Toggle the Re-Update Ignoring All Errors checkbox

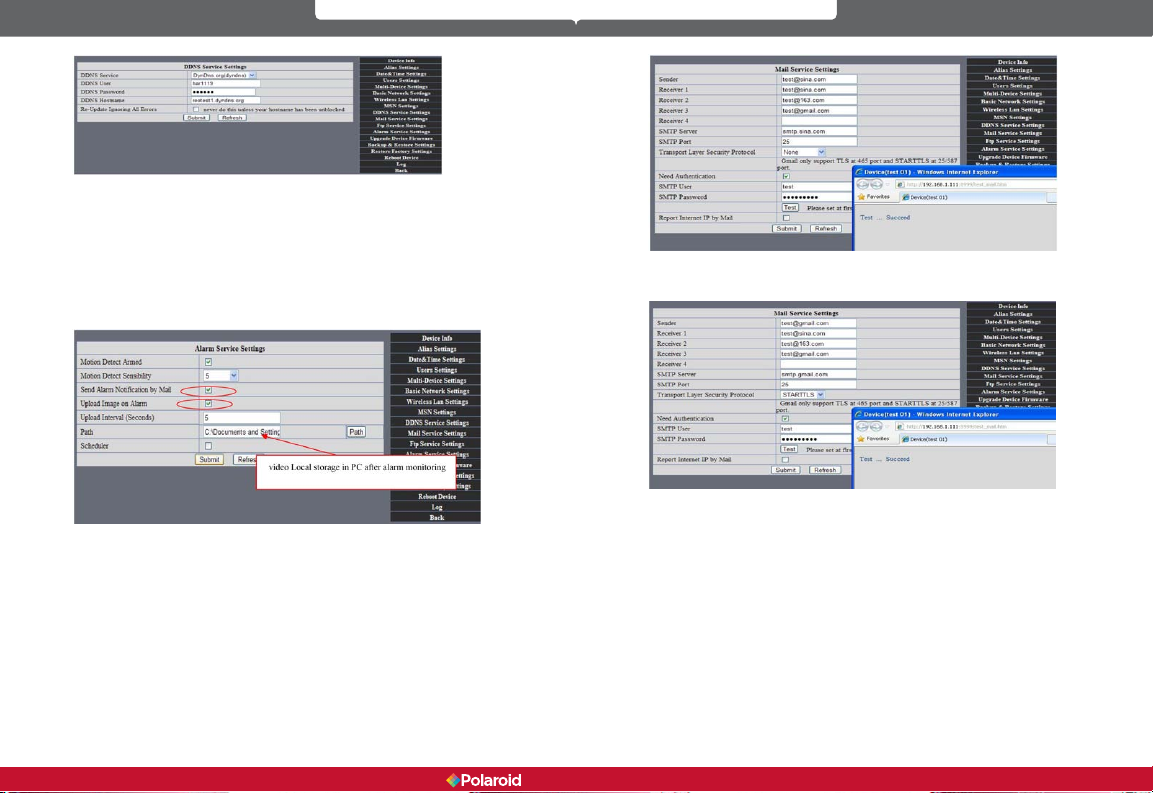(196, 109)
